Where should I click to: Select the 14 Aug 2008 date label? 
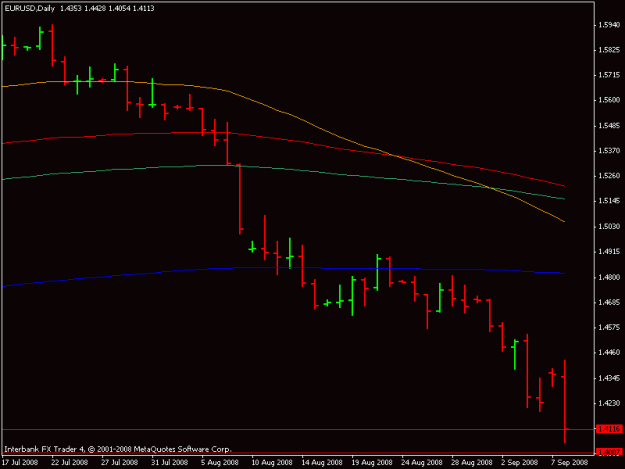coord(322,462)
